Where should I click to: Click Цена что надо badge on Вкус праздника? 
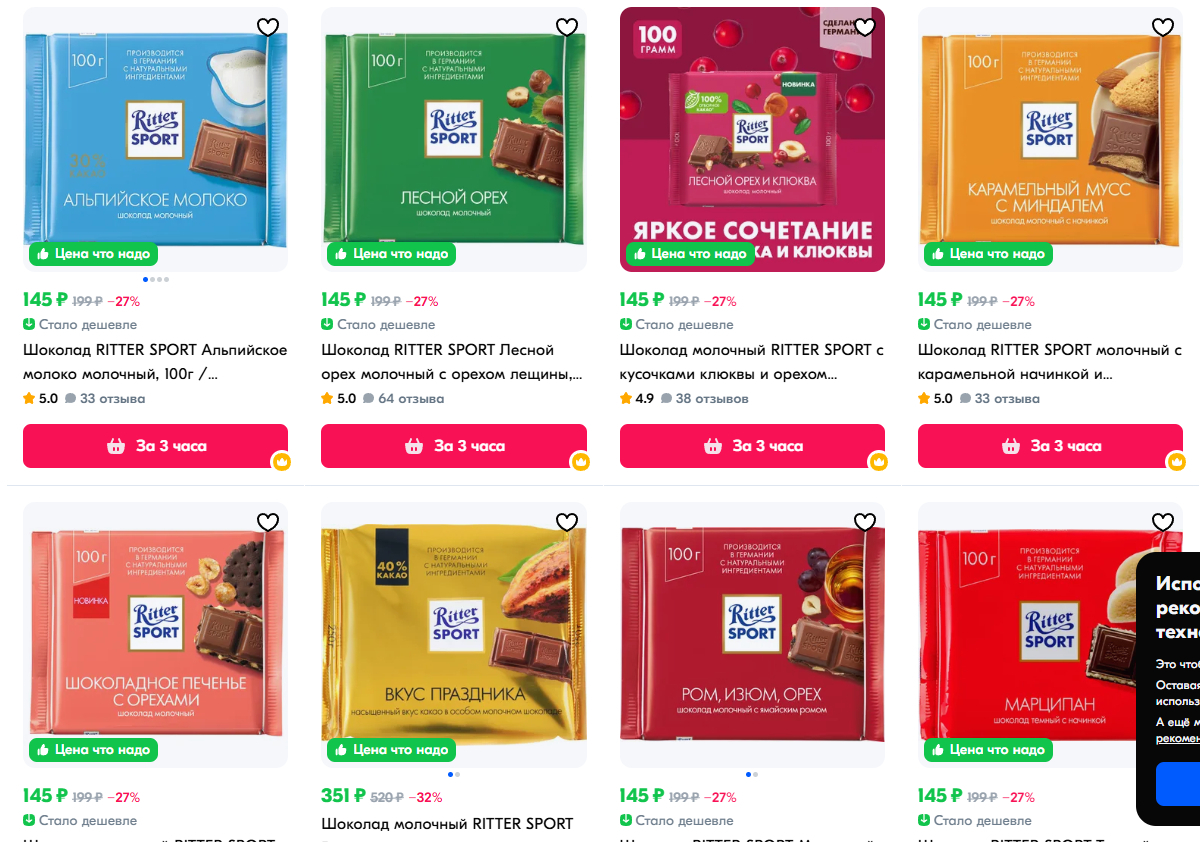389,749
